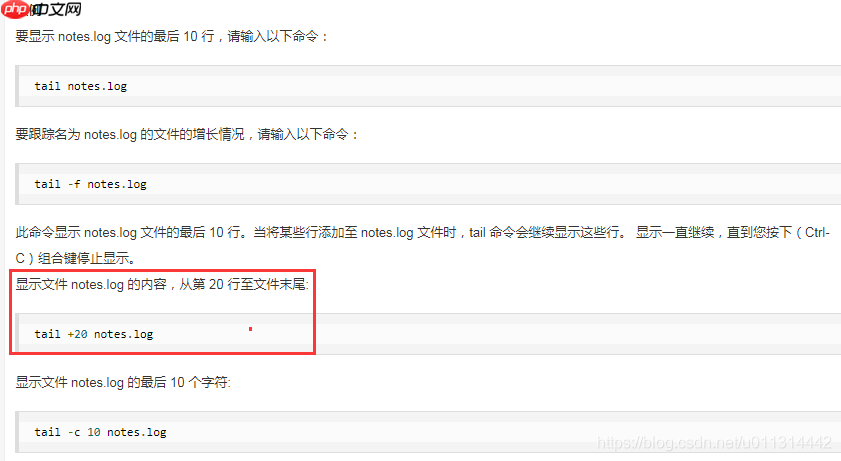Click the 'tail +20 notes.log' code line
841x461 pixels.
pyautogui.click(x=94, y=334)
